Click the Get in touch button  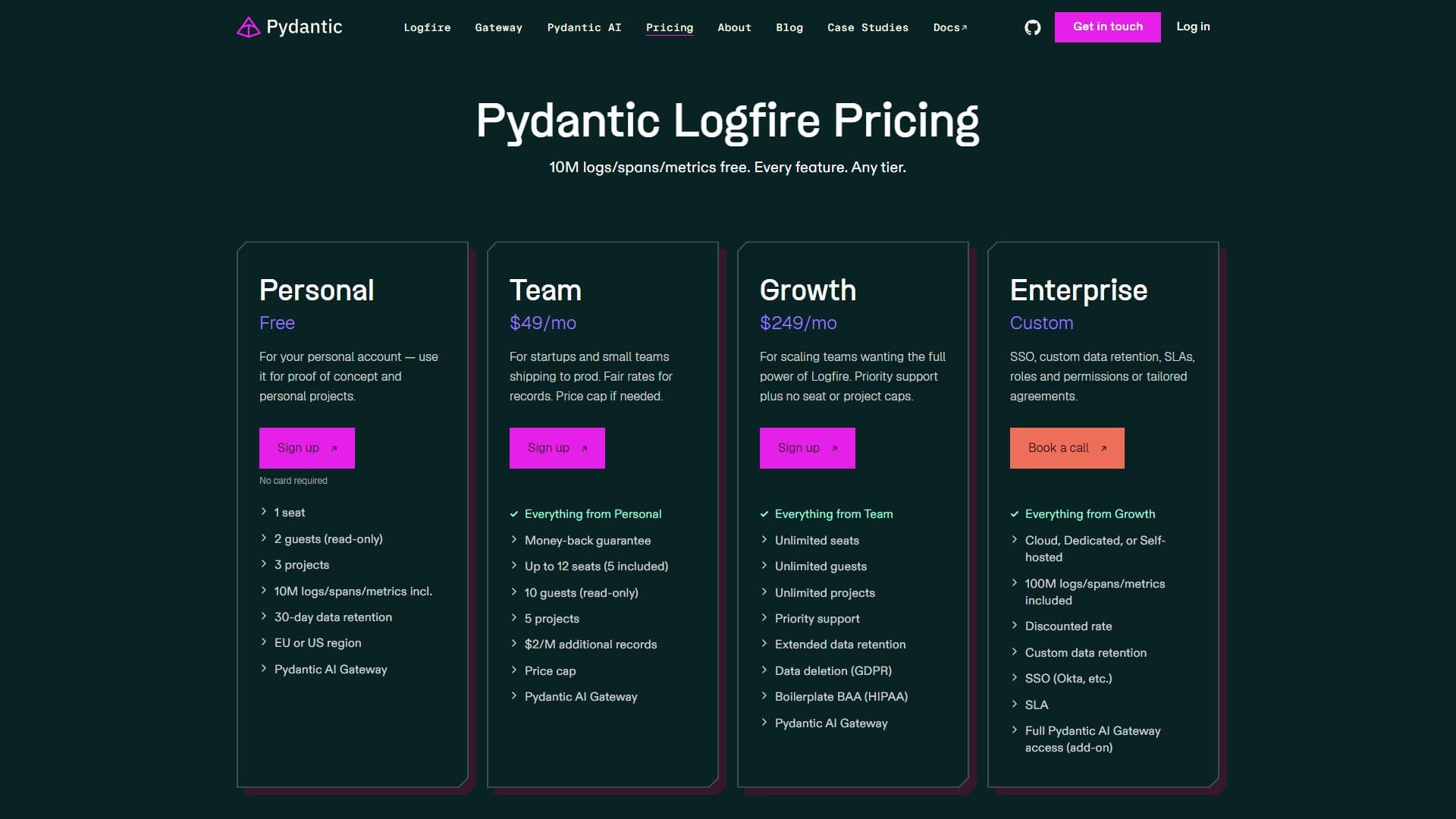(x=1107, y=27)
